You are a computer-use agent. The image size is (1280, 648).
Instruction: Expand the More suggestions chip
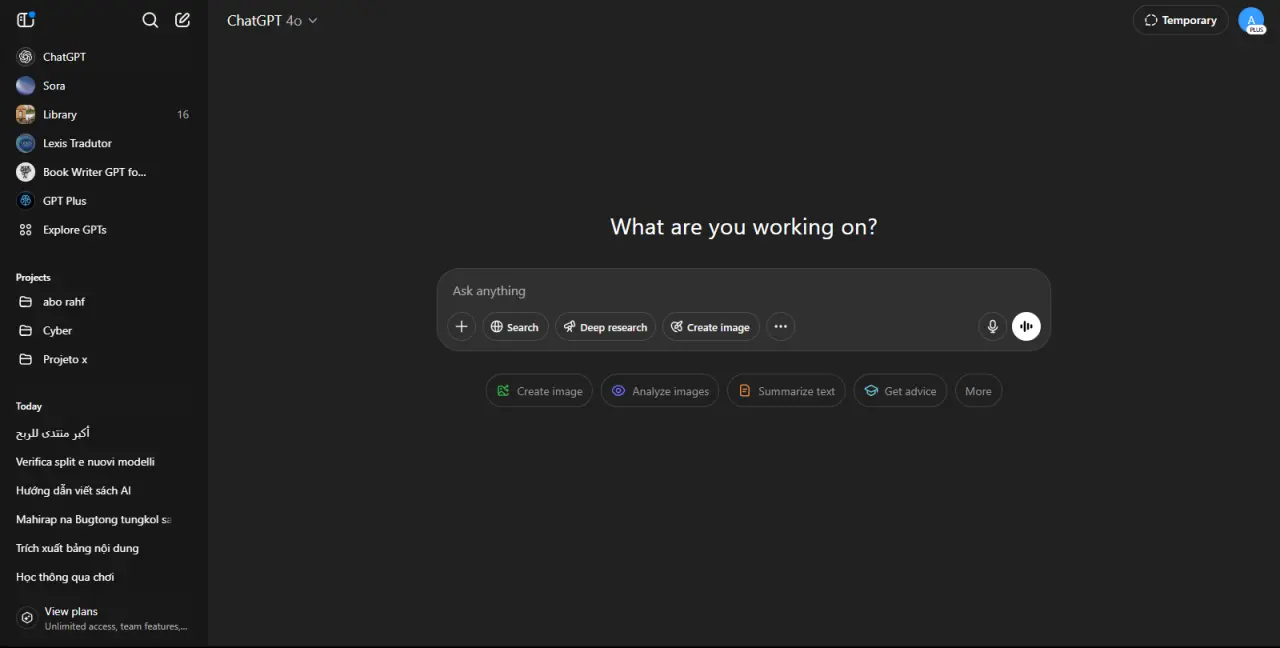coord(978,391)
